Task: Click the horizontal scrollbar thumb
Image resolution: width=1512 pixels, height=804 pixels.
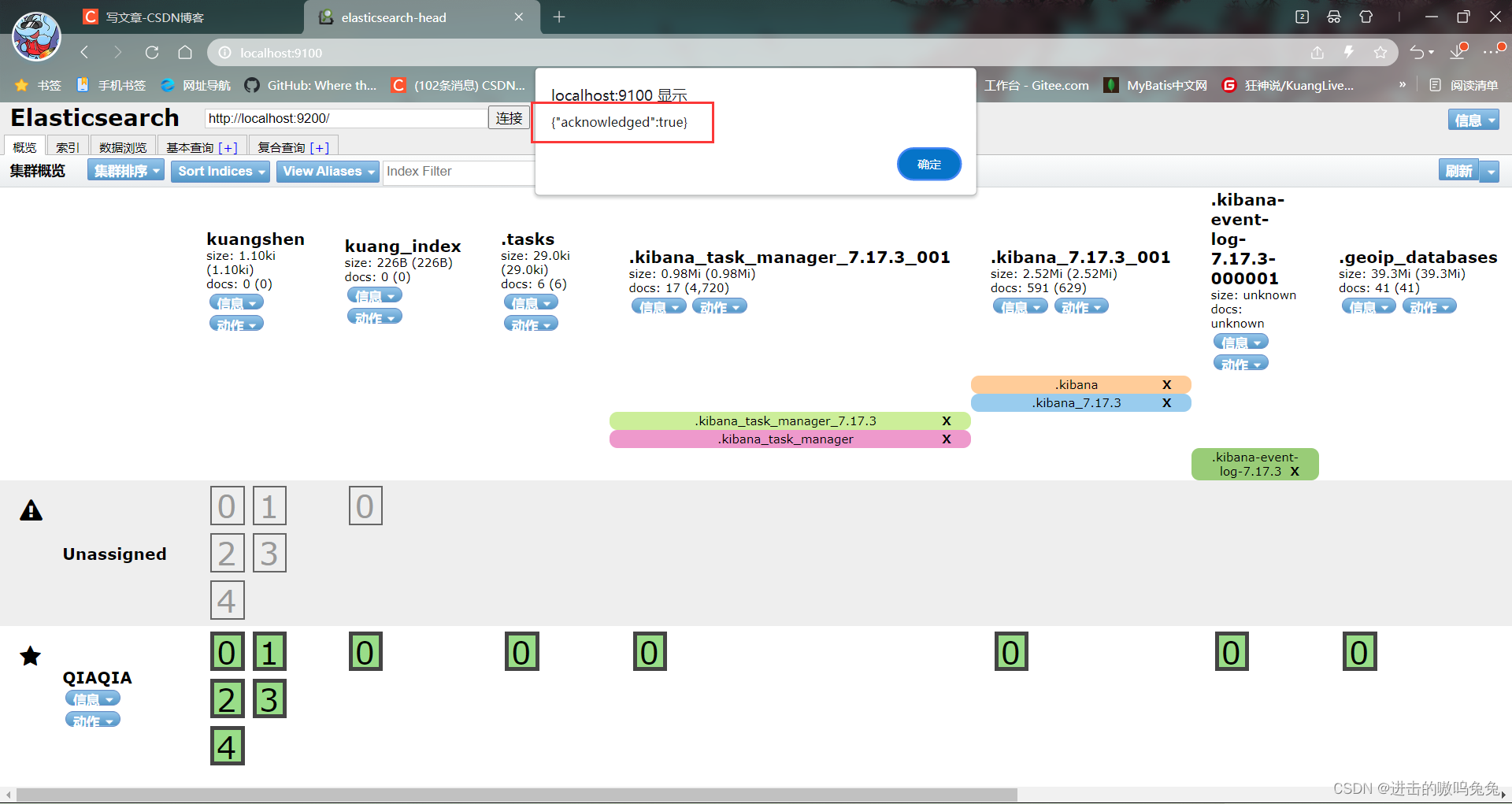Action: (517, 795)
